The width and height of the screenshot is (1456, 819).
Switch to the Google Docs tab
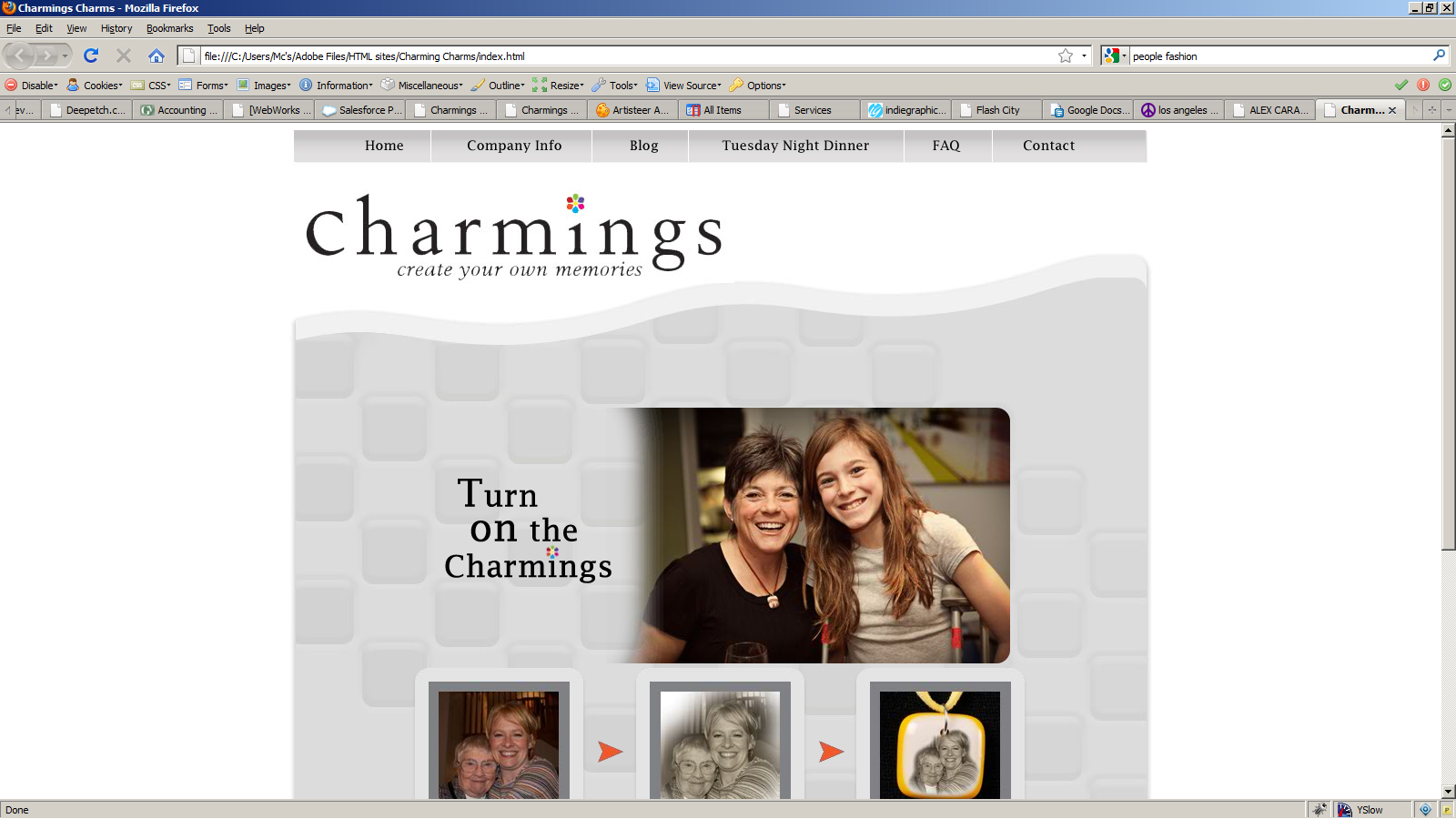coord(1090,110)
